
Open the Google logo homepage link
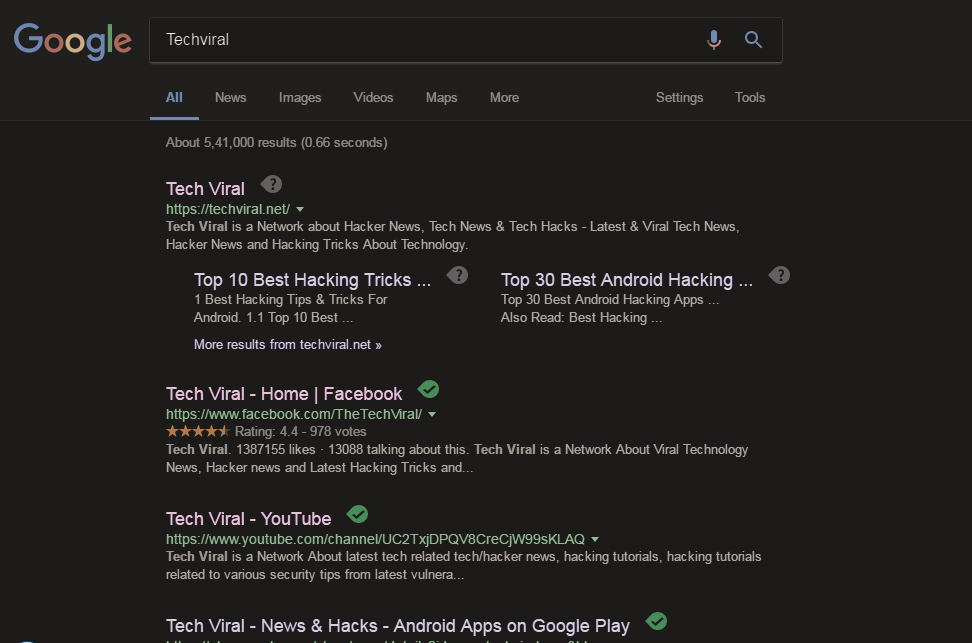(73, 41)
